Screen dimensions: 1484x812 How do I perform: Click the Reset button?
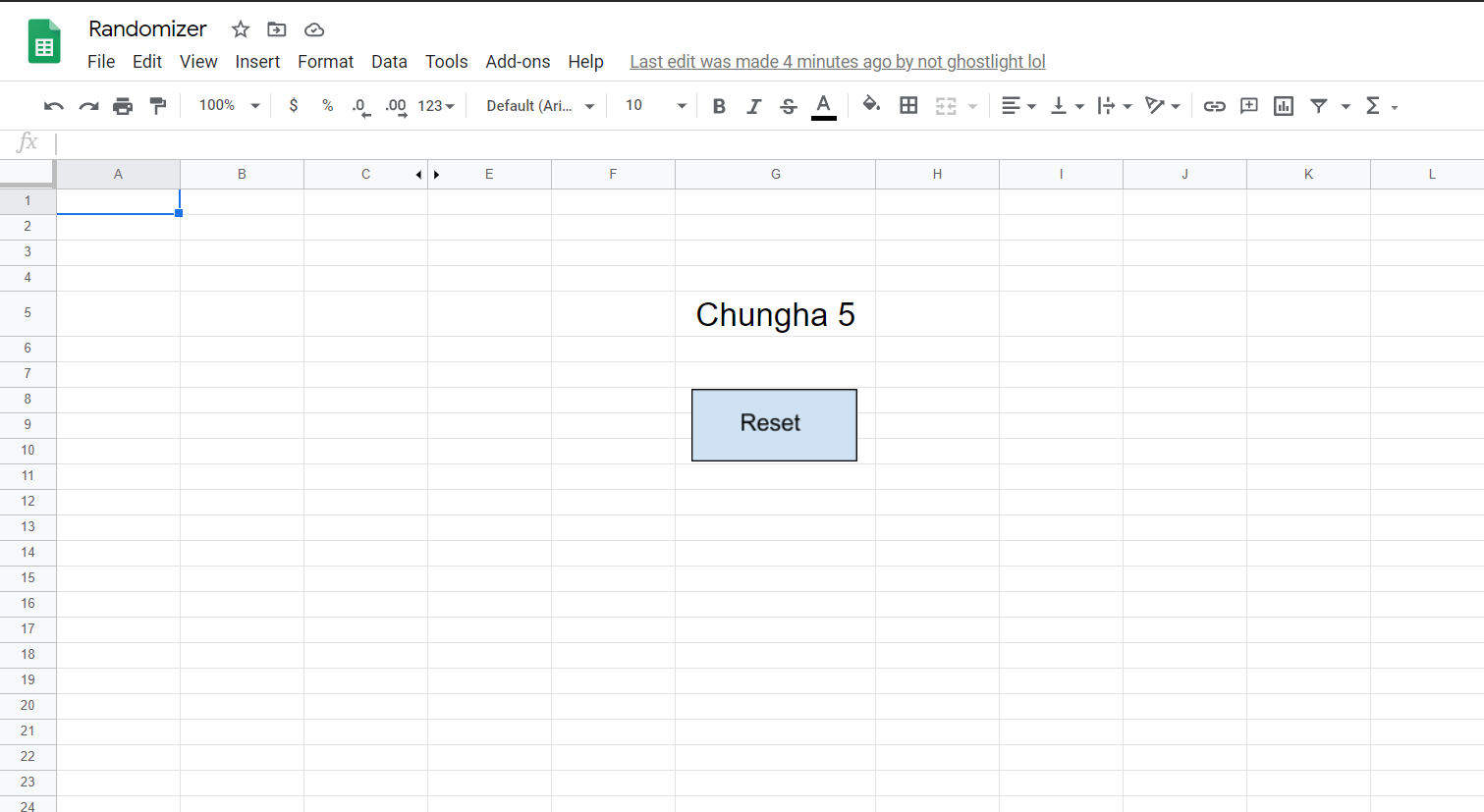[x=774, y=425]
